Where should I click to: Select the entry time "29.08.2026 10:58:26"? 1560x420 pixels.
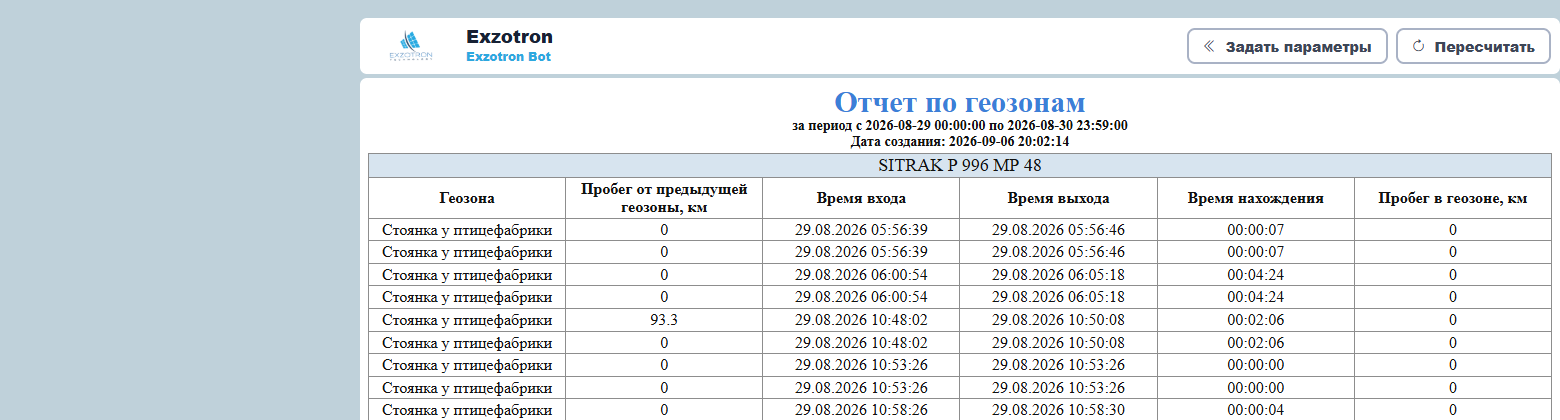pyautogui.click(x=861, y=410)
